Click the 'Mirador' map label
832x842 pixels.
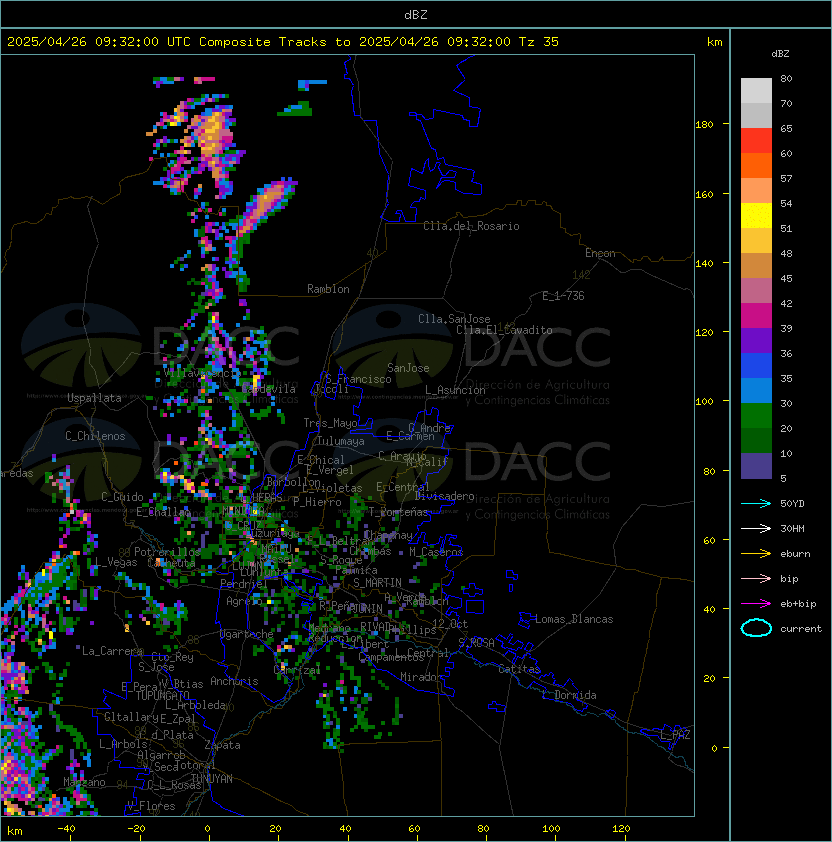(422, 677)
